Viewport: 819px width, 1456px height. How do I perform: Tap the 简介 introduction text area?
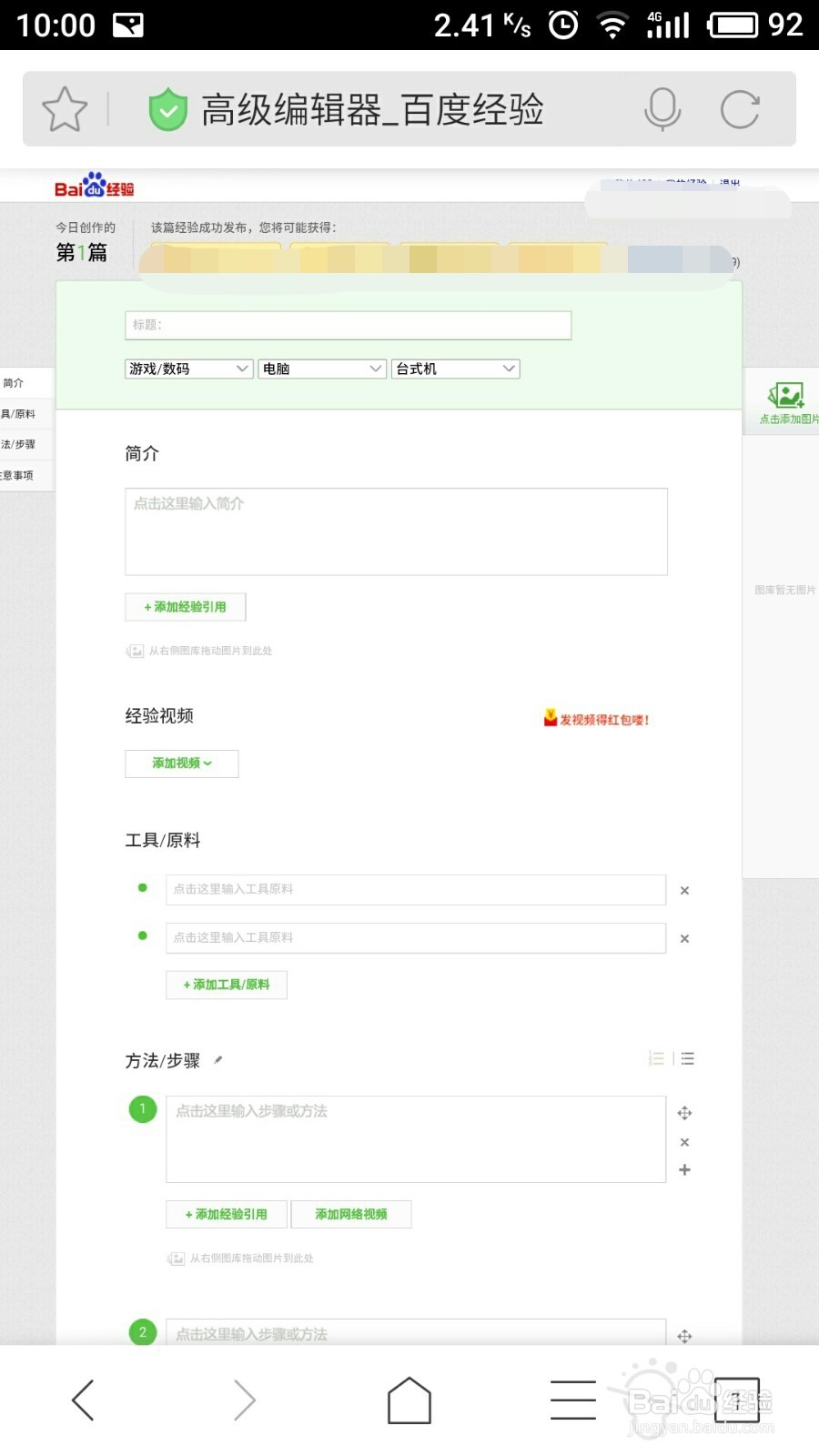pyautogui.click(x=396, y=531)
